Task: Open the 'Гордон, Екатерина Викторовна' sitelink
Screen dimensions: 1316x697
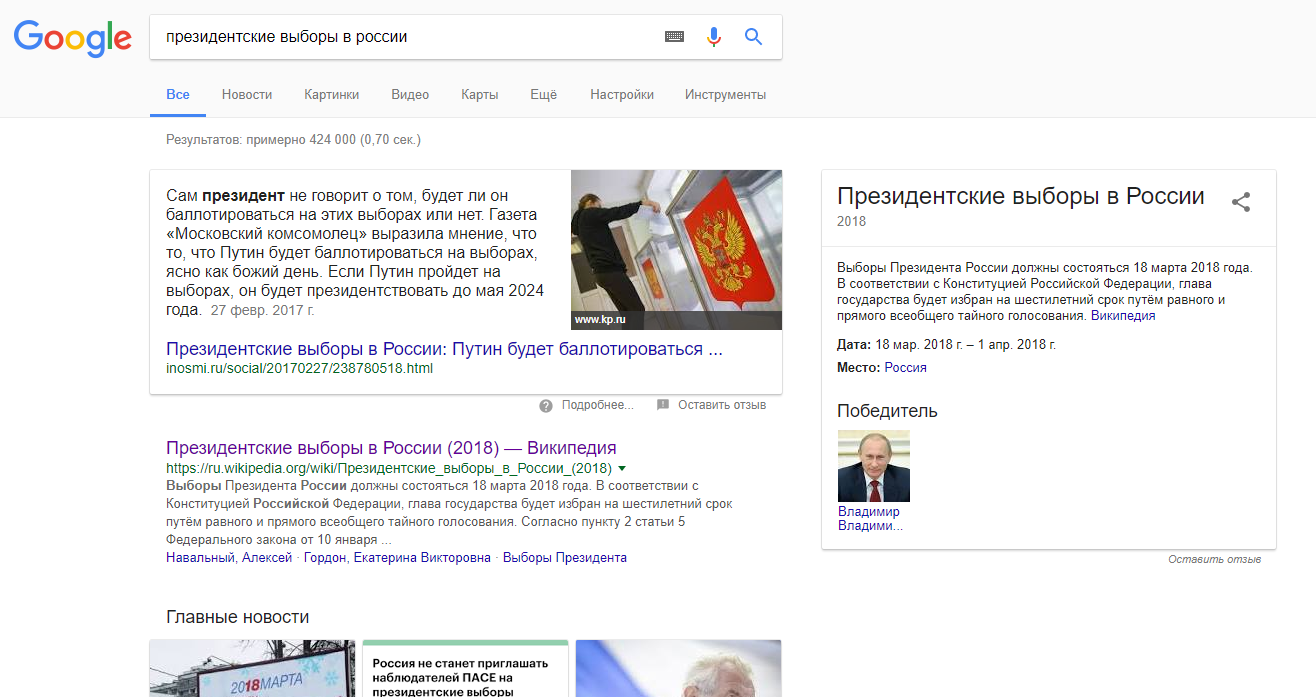Action: (x=397, y=558)
